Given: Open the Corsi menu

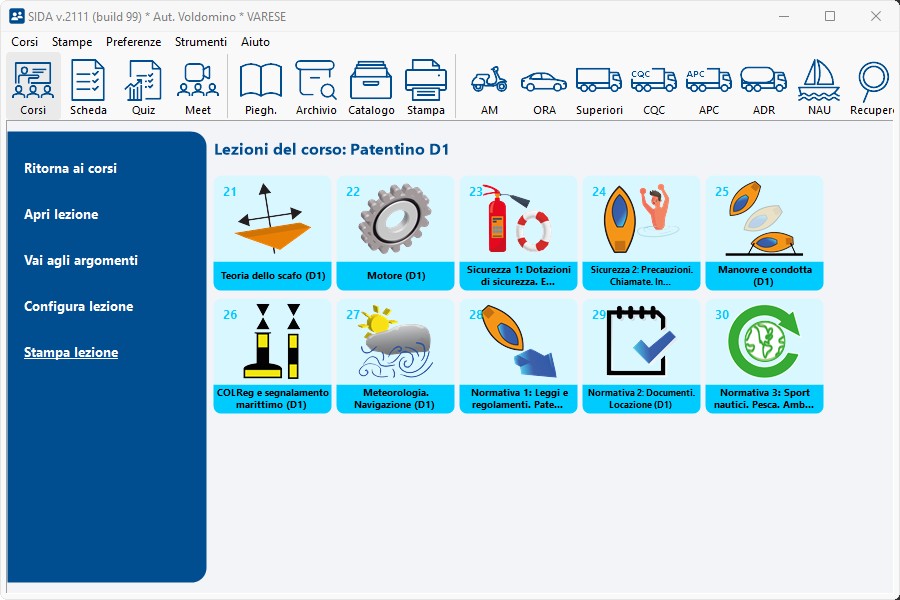Looking at the screenshot, I should point(25,42).
